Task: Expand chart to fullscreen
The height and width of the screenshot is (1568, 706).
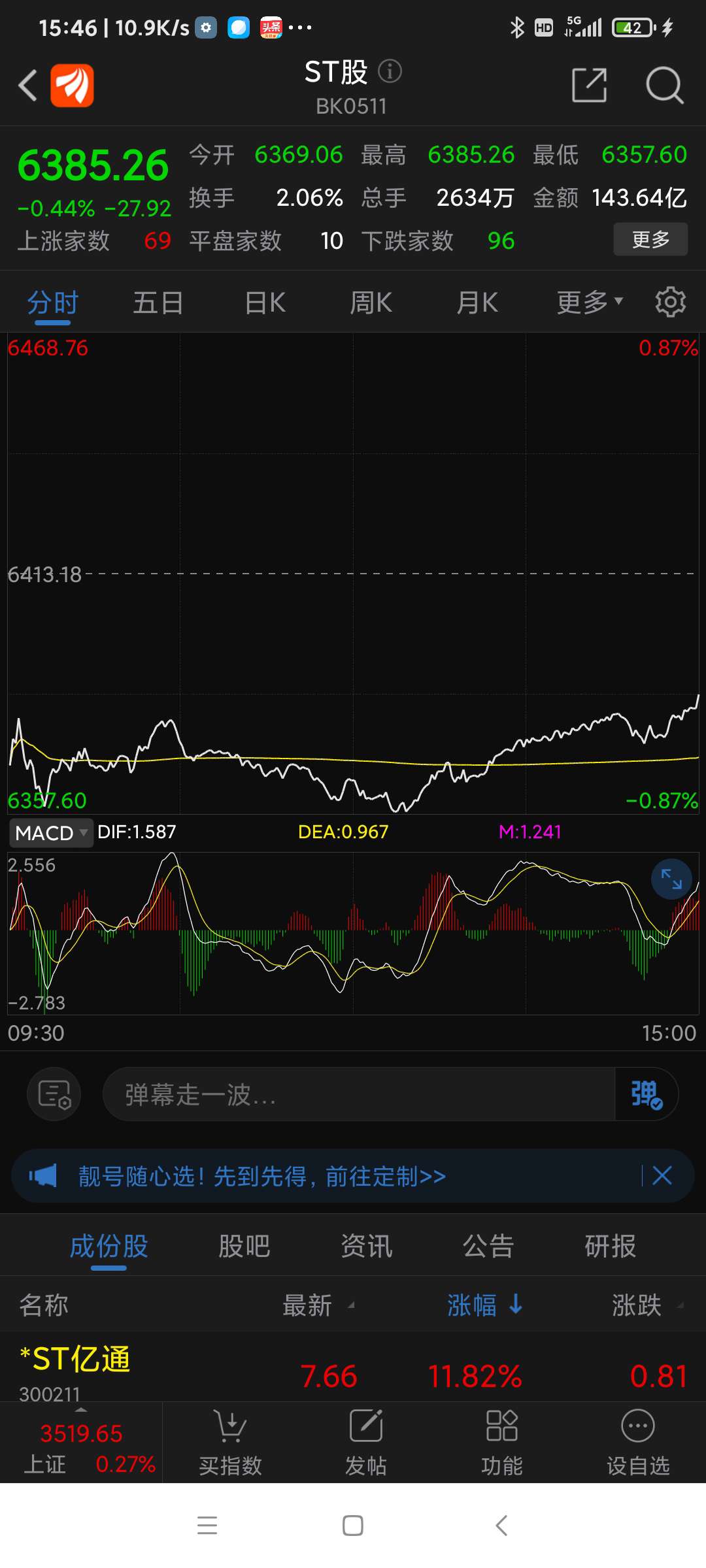Action: (671, 879)
